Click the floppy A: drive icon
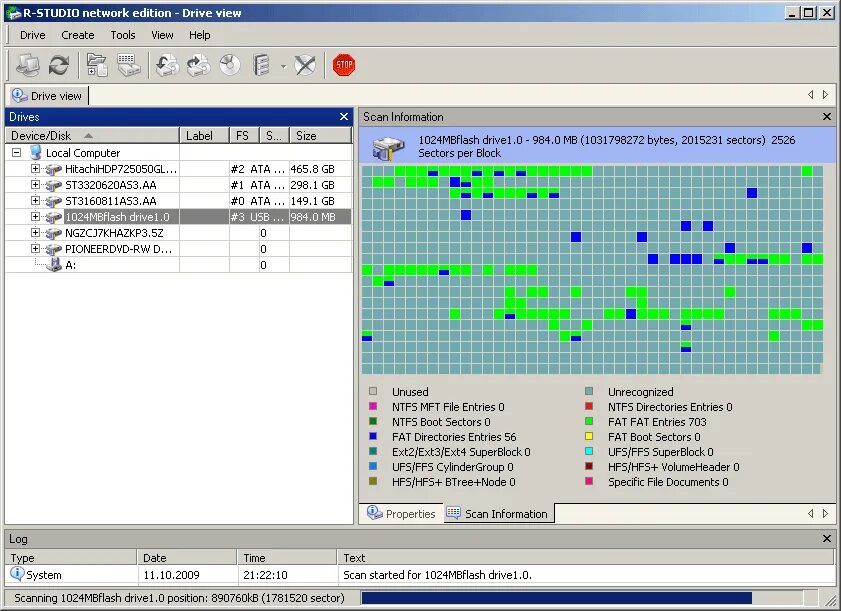This screenshot has width=841, height=611. pyautogui.click(x=54, y=264)
